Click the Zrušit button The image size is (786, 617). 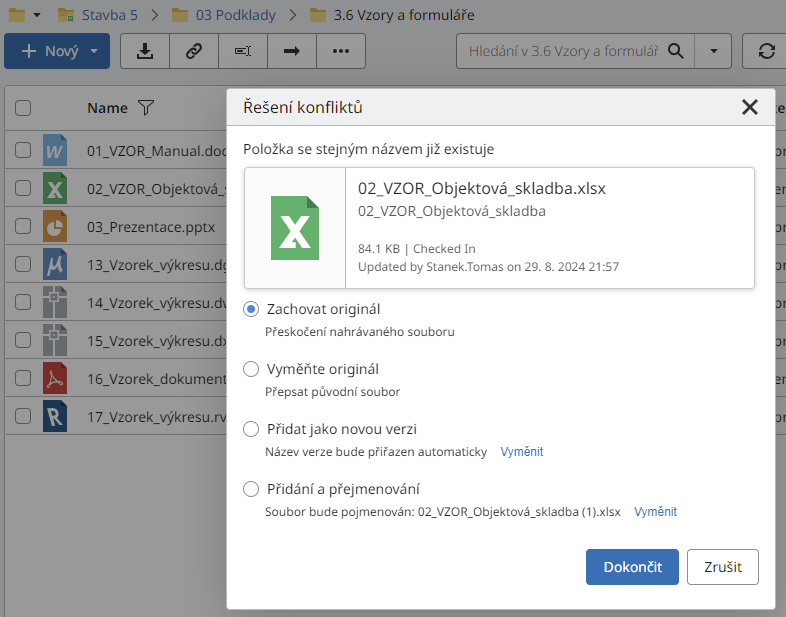click(x=722, y=567)
